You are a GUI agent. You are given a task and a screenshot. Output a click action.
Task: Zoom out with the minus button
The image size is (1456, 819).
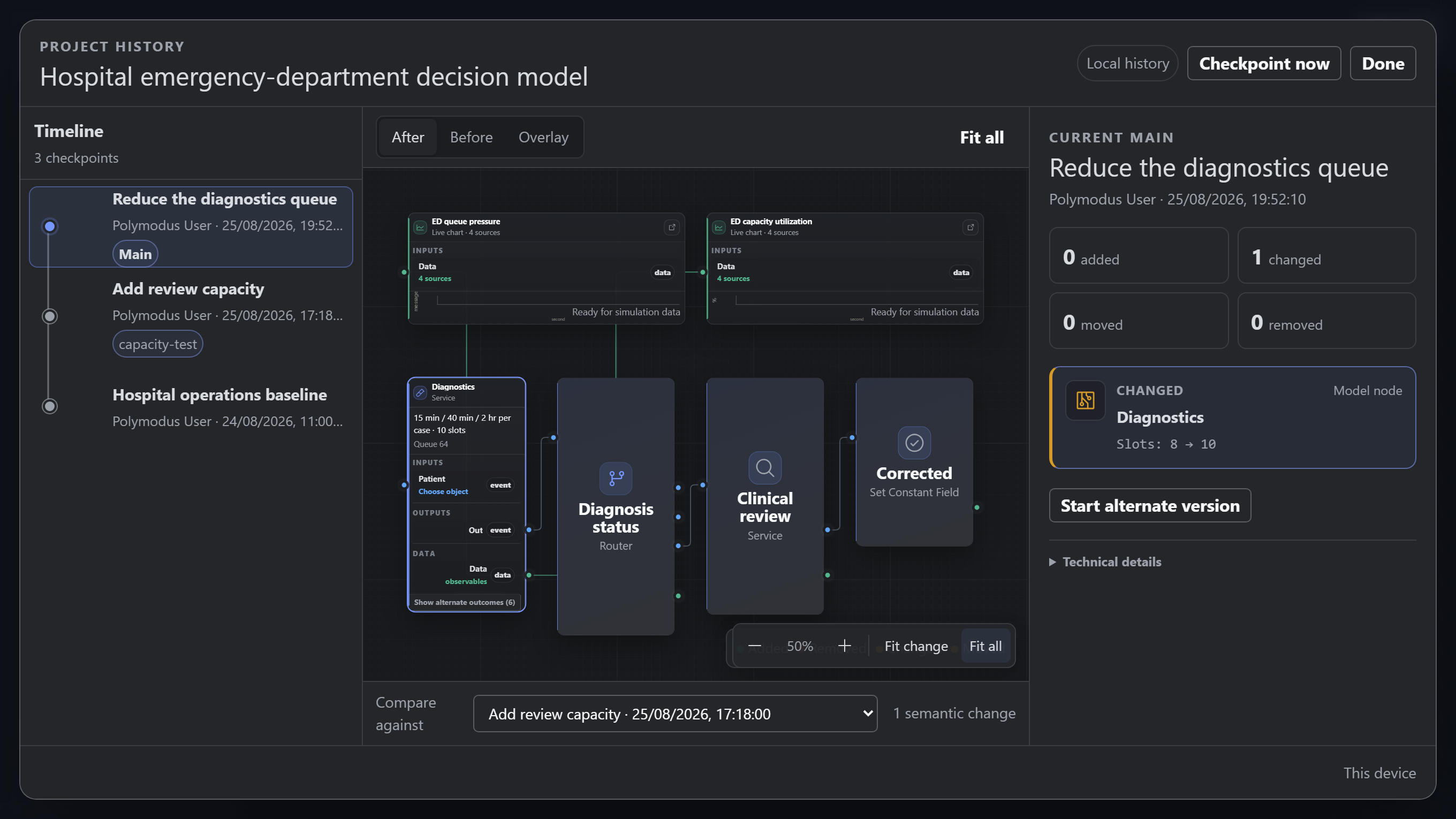pos(755,646)
